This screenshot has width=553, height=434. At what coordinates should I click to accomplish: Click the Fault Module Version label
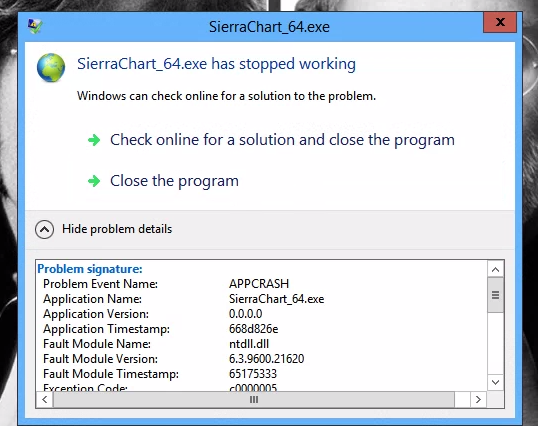point(101,359)
